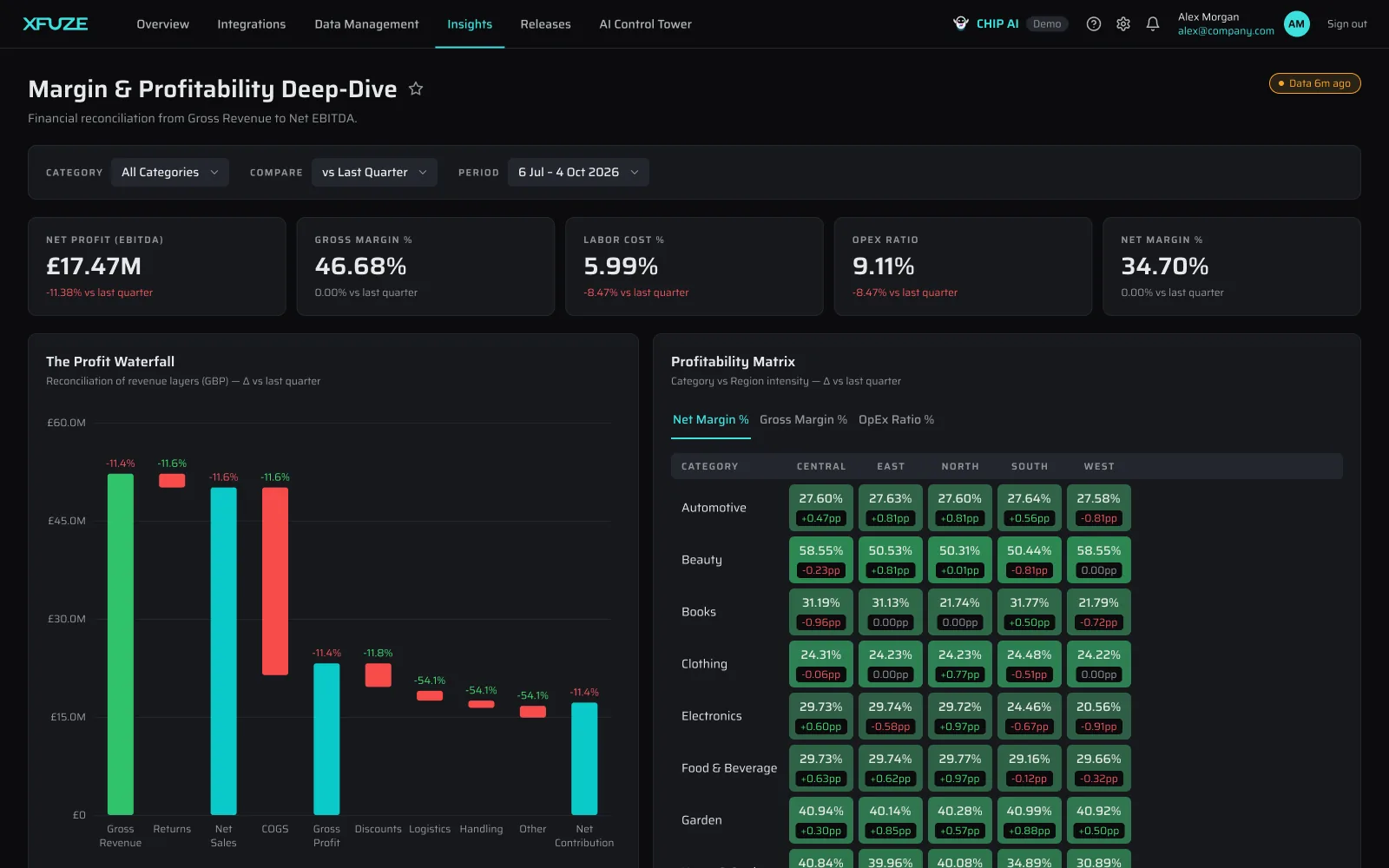Open the settings gear icon
The width and height of the screenshot is (1389, 868).
click(x=1123, y=24)
